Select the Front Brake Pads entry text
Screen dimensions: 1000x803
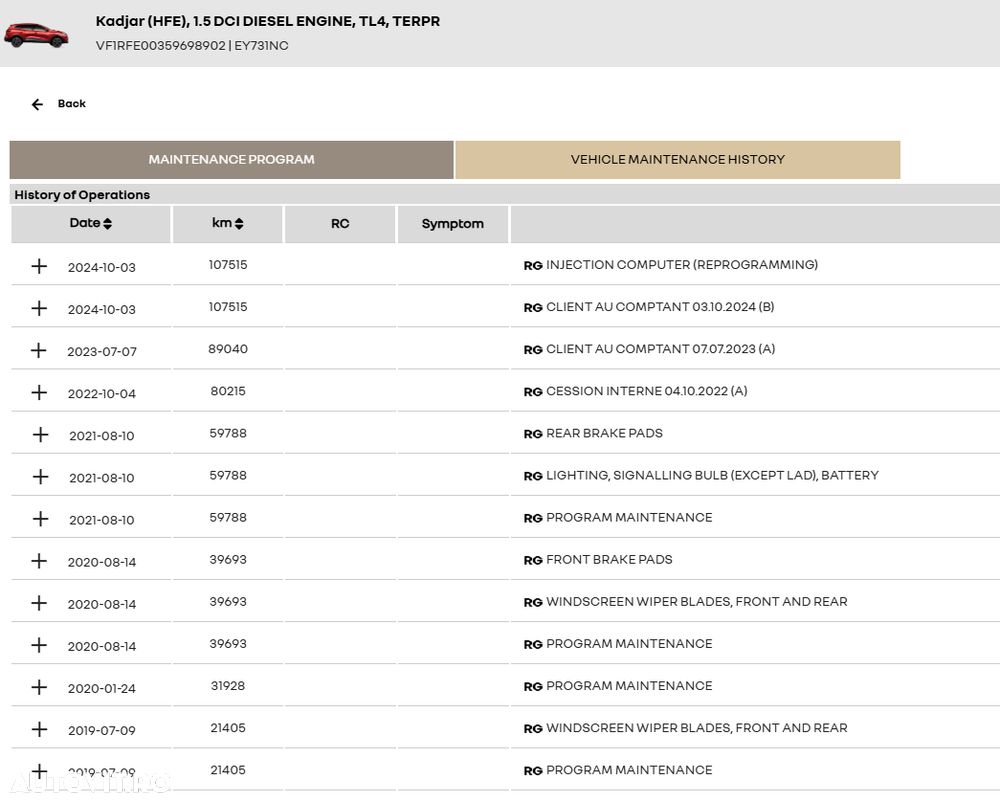click(609, 559)
